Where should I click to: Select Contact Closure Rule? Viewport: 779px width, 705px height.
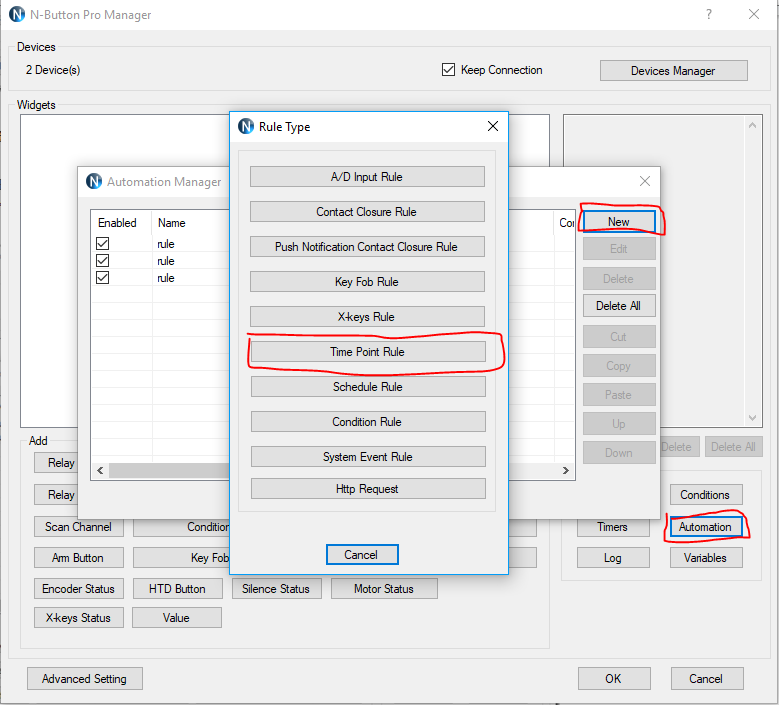(x=367, y=212)
